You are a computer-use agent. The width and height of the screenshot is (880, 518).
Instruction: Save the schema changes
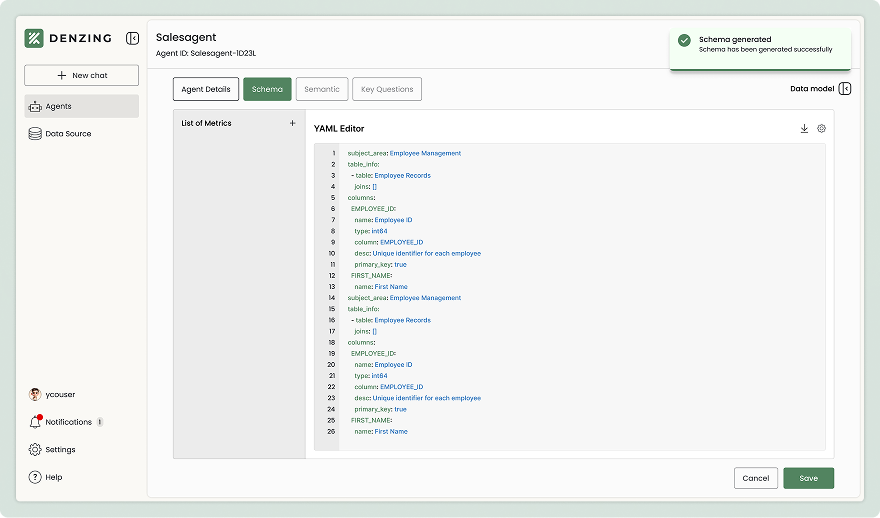808,478
